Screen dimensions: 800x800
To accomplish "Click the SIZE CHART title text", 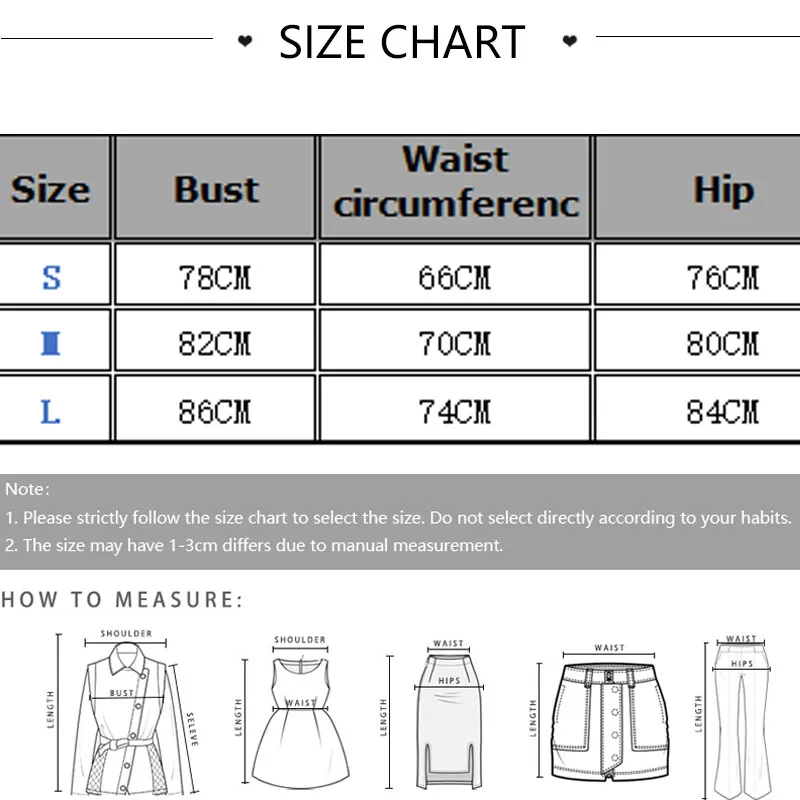I will (x=402, y=42).
